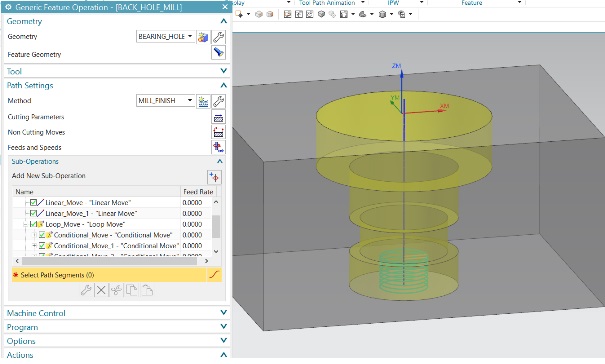Click the third tool path view icon in the top toolbar

coord(309,14)
